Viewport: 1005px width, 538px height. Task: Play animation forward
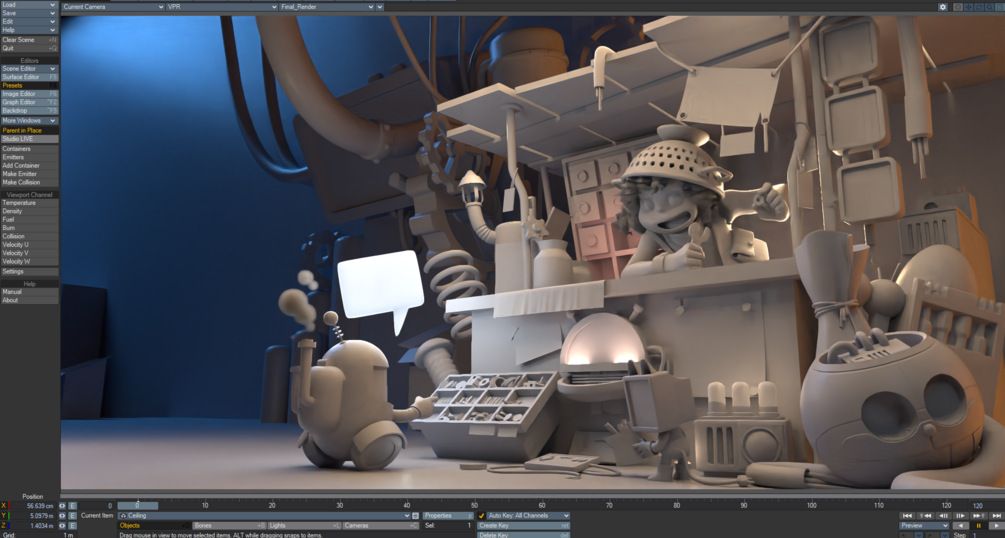pyautogui.click(x=997, y=526)
